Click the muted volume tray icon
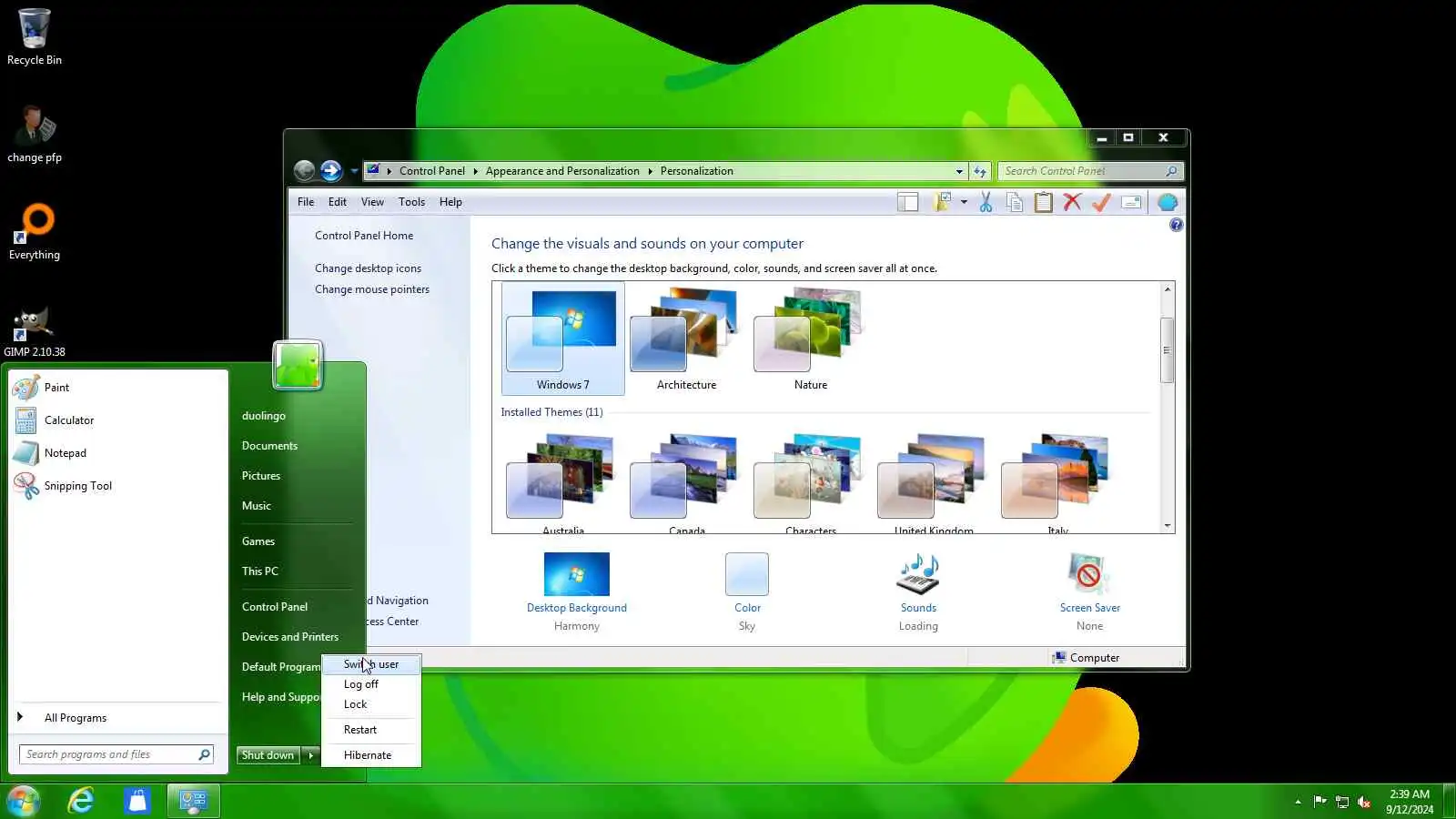The image size is (1456, 819). tap(1364, 802)
